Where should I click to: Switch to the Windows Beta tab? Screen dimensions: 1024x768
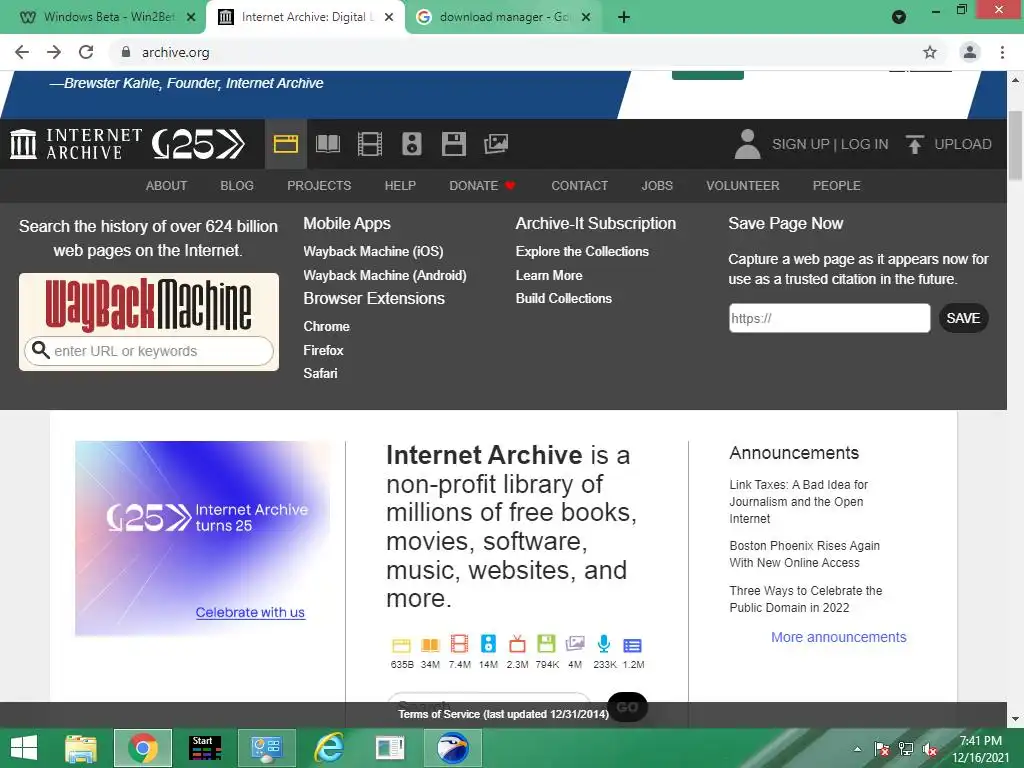click(x=108, y=17)
